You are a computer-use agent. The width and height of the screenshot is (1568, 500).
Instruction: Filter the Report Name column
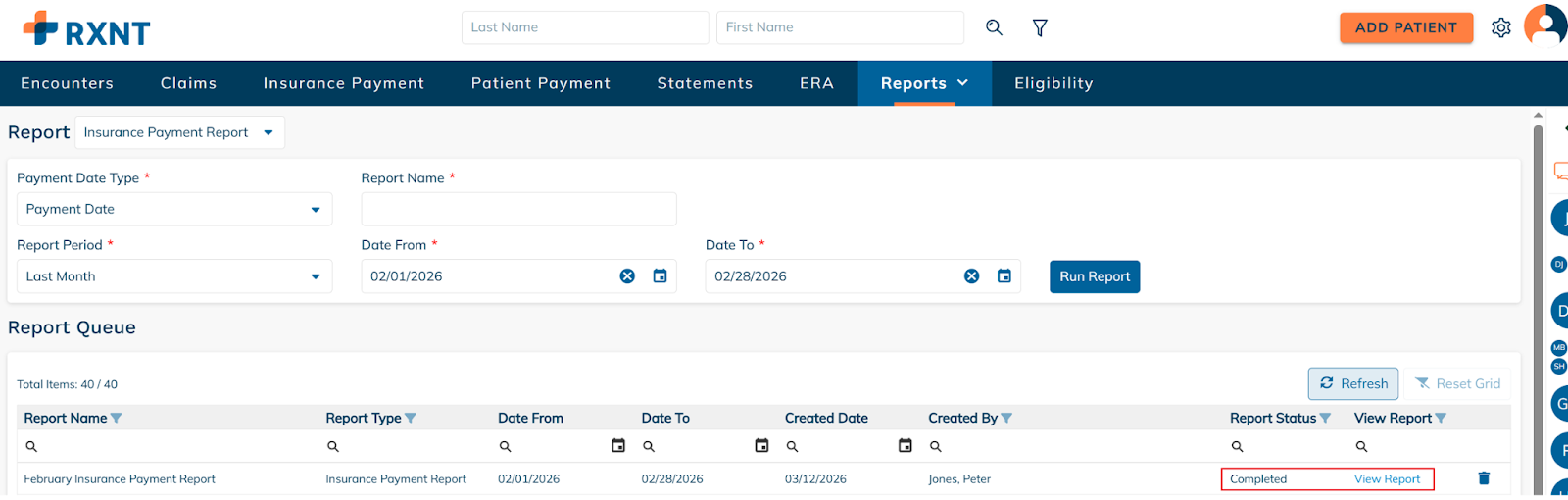click(x=117, y=419)
